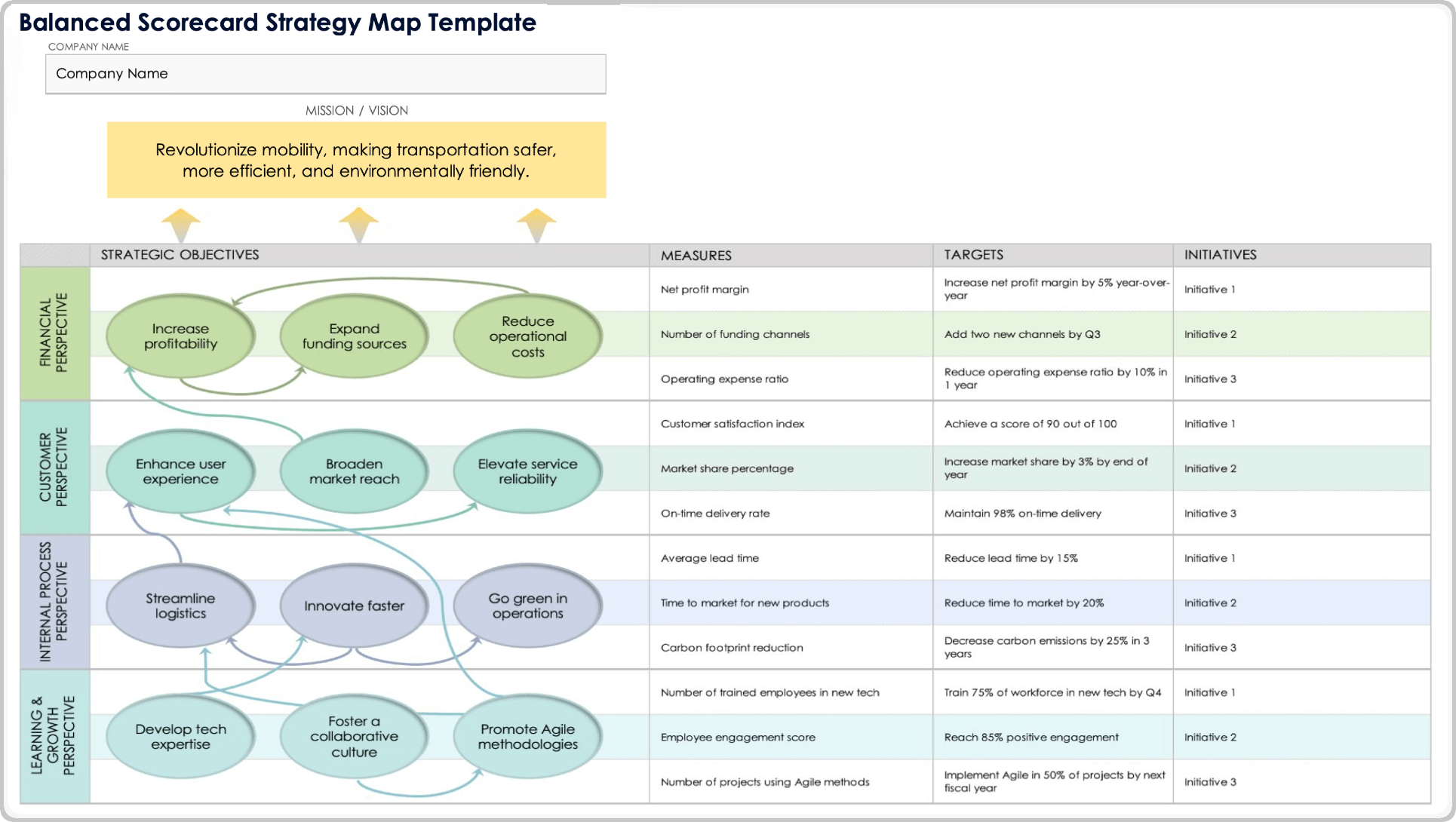Click the Reduce operational costs oval
This screenshot has width=1456, height=822.
tap(527, 336)
